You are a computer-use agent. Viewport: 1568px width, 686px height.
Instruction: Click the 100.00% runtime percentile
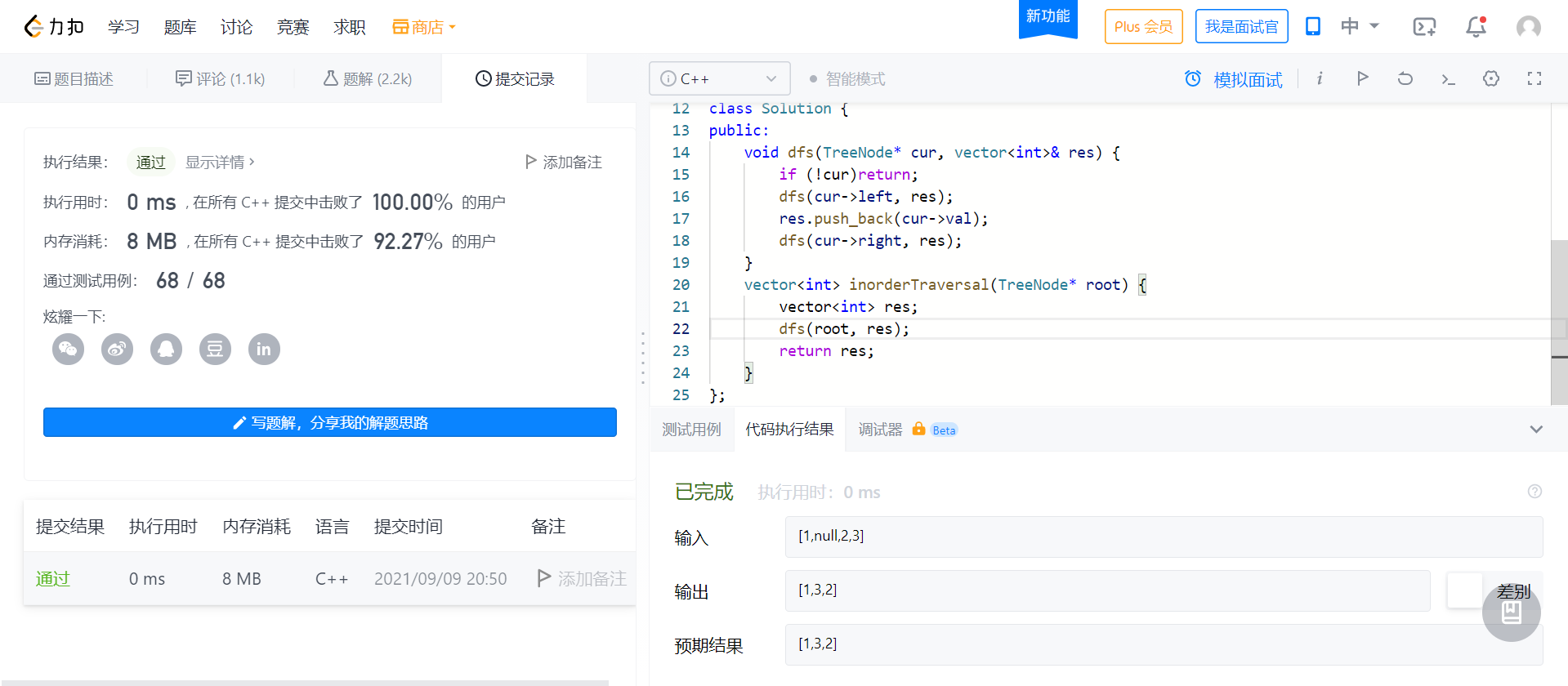coord(412,202)
